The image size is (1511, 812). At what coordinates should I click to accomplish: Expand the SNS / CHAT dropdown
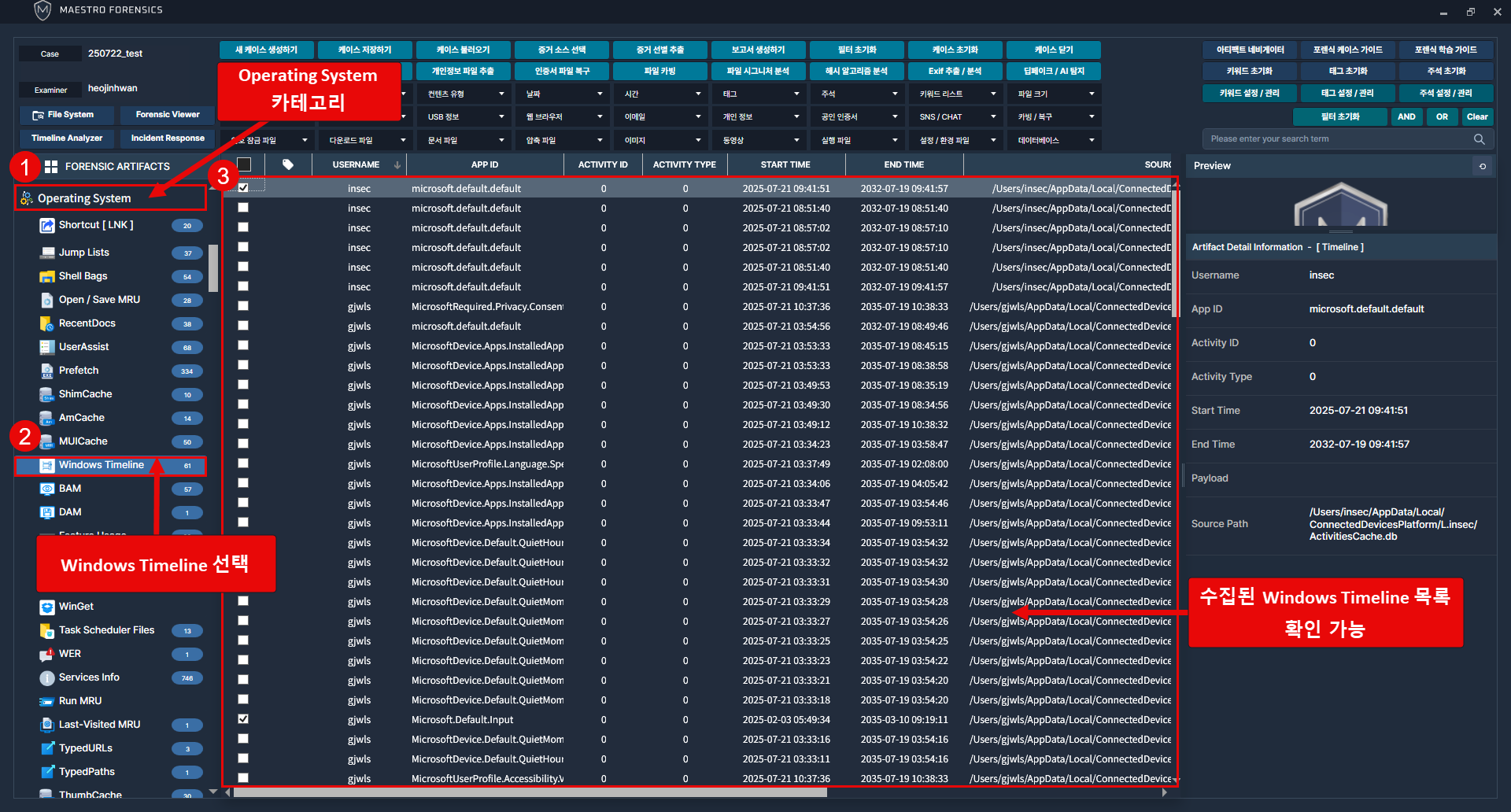pos(957,117)
